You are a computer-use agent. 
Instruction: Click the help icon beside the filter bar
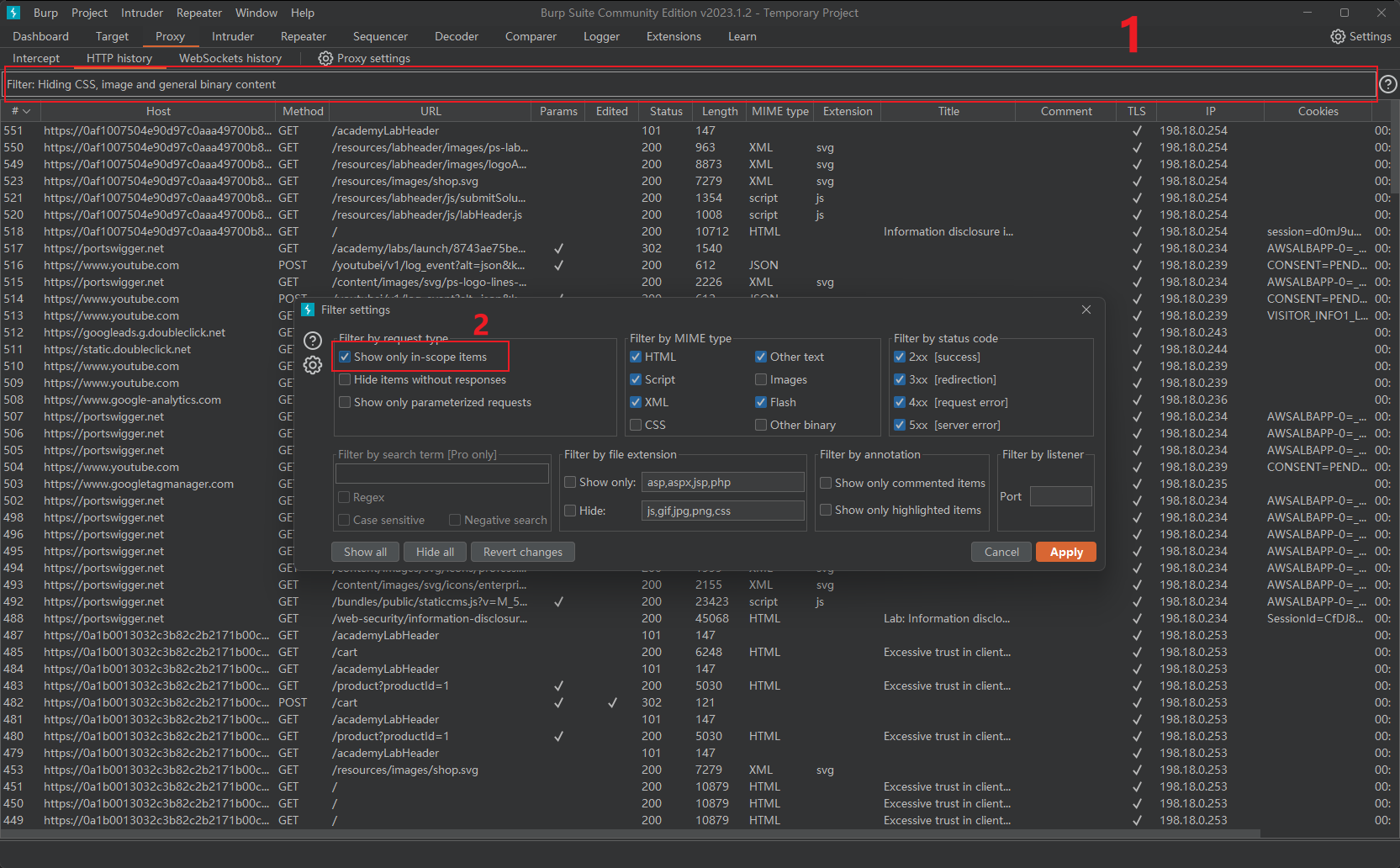coord(1388,84)
